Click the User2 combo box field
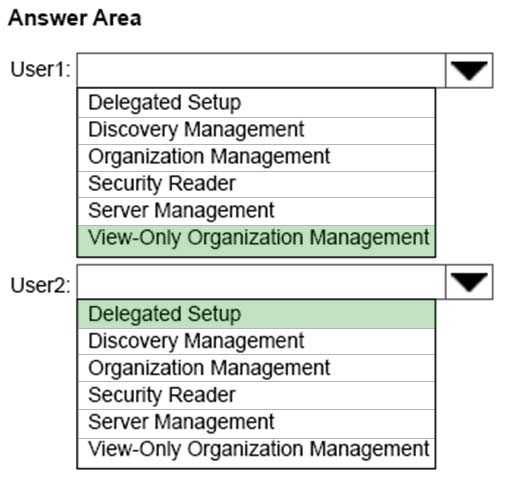This screenshot has width=514, height=477. (x=261, y=282)
